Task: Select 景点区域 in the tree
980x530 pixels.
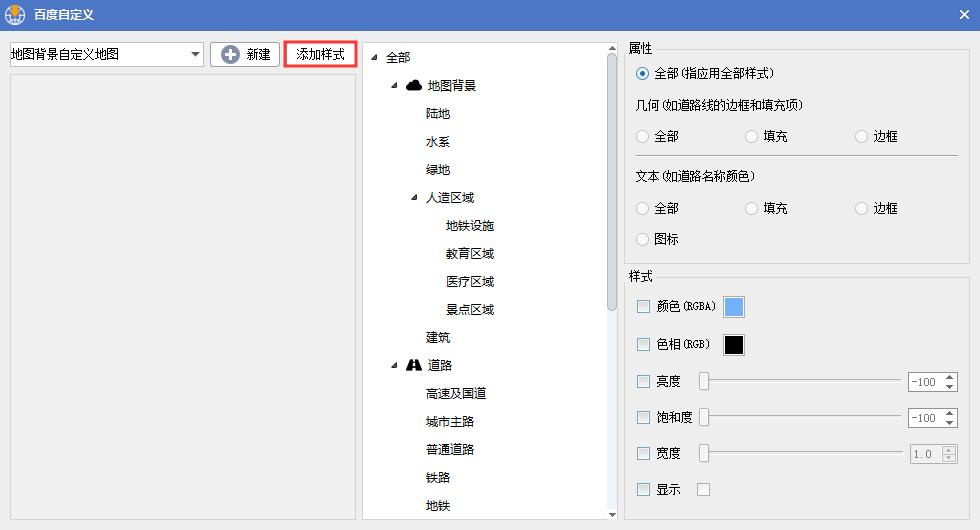Action: pyautogui.click(x=470, y=309)
